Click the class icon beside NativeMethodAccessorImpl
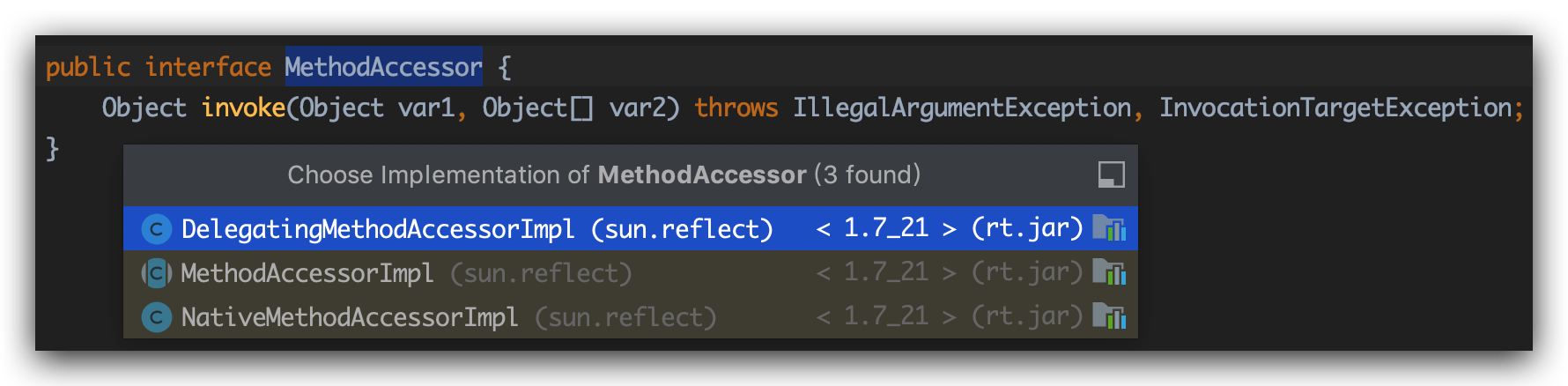 pyautogui.click(x=156, y=317)
